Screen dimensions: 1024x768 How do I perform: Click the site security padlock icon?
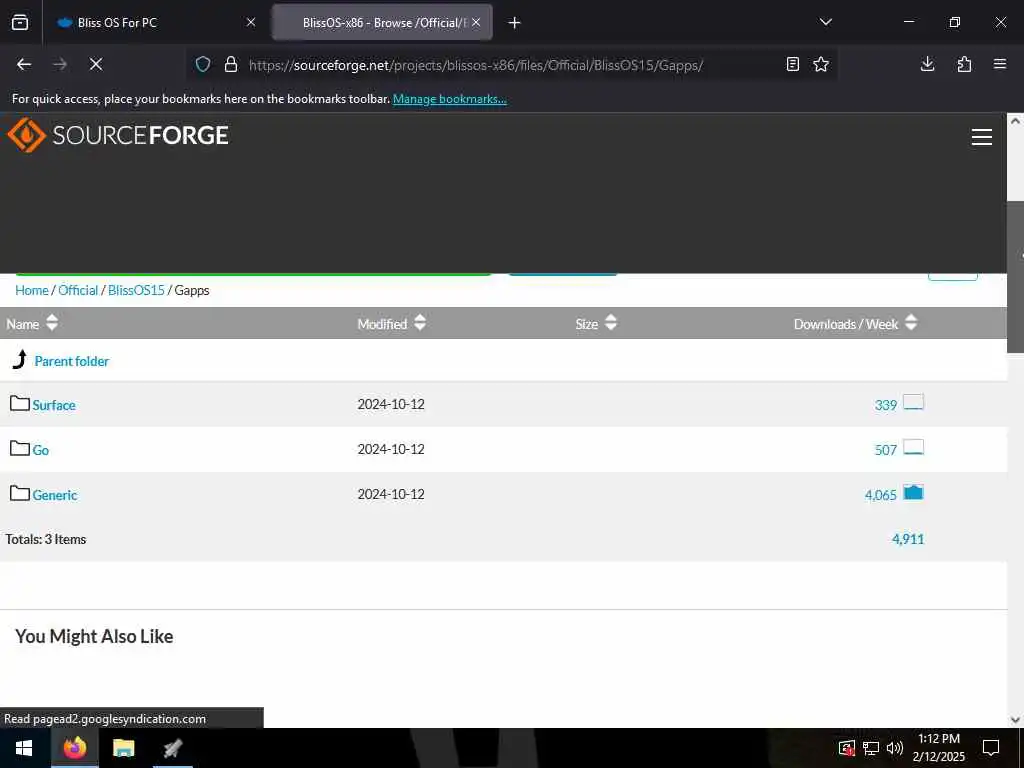[x=231, y=64]
